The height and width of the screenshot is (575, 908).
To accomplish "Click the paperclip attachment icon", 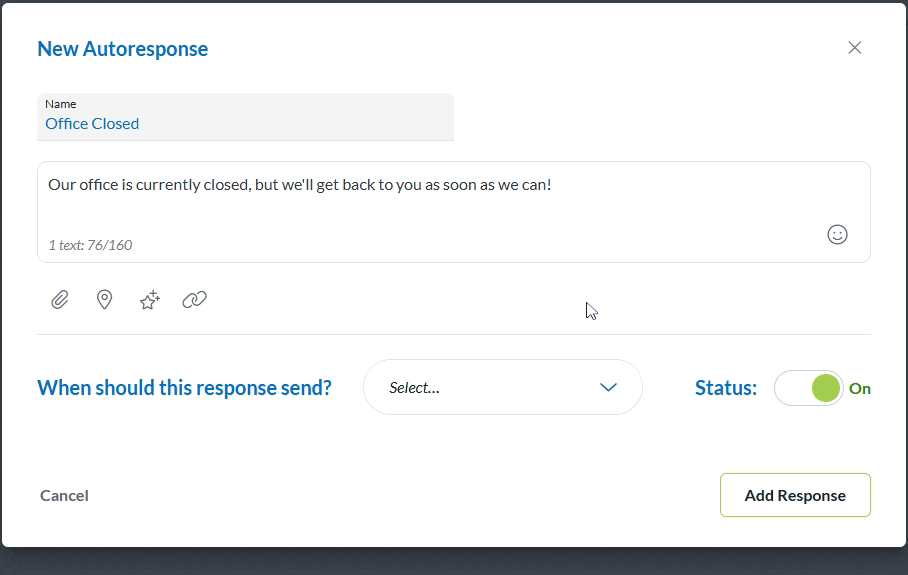I will point(60,299).
